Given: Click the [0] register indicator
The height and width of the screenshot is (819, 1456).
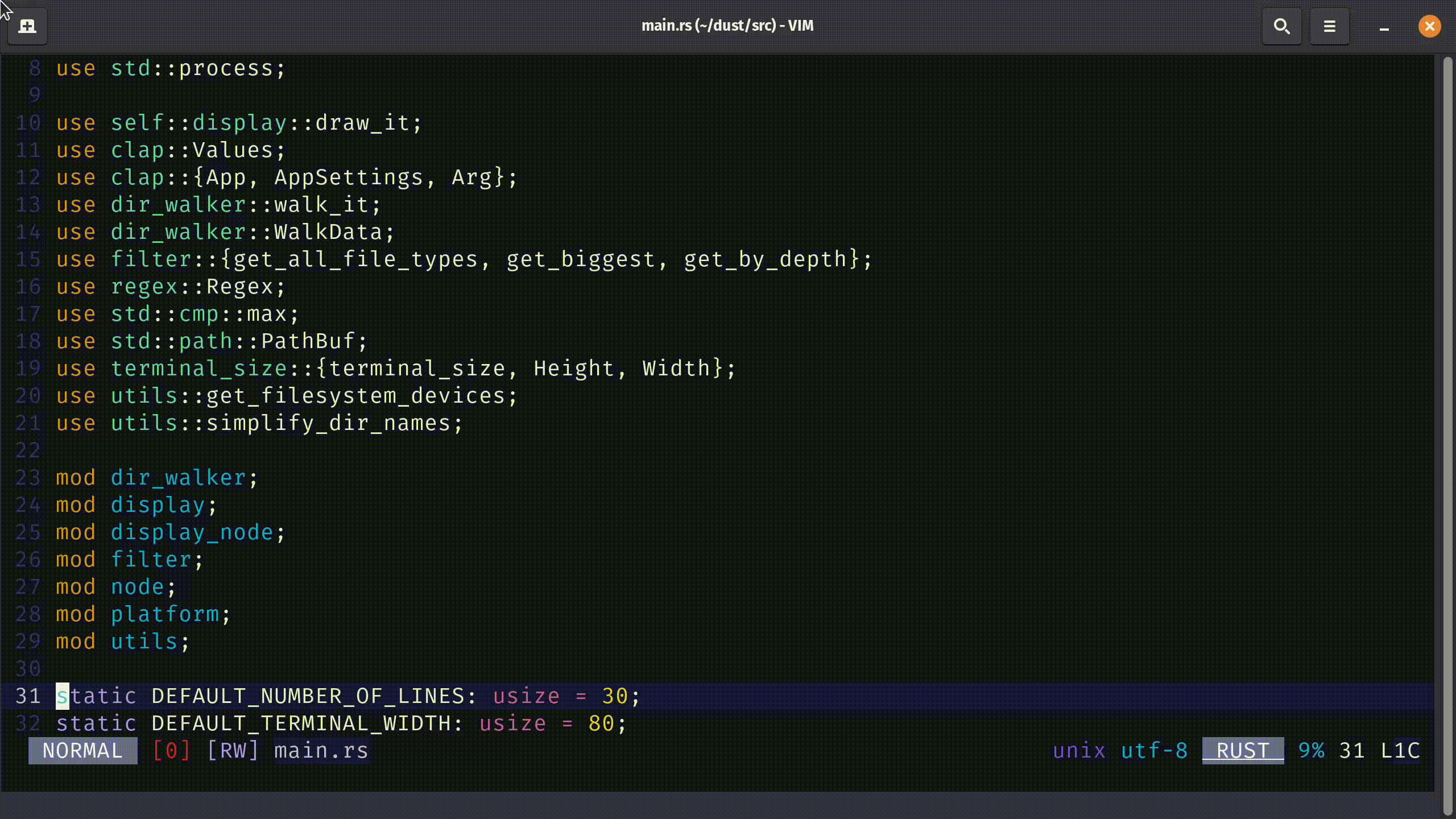Looking at the screenshot, I should coord(171,750).
